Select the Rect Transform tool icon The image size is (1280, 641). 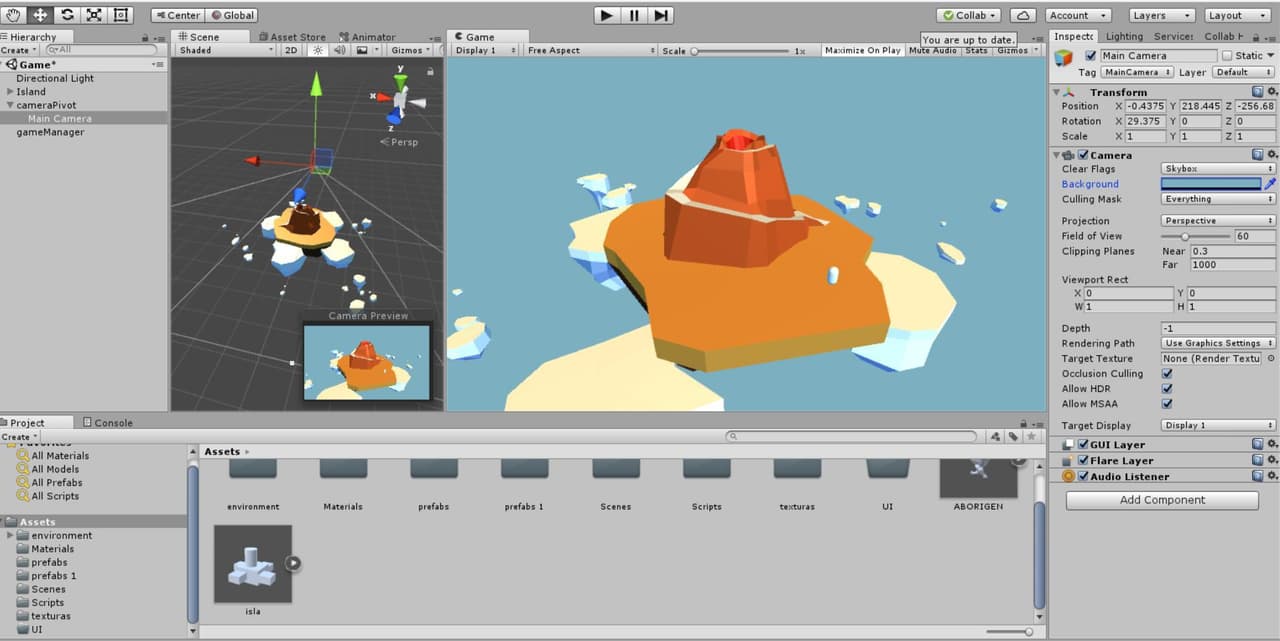click(x=121, y=15)
